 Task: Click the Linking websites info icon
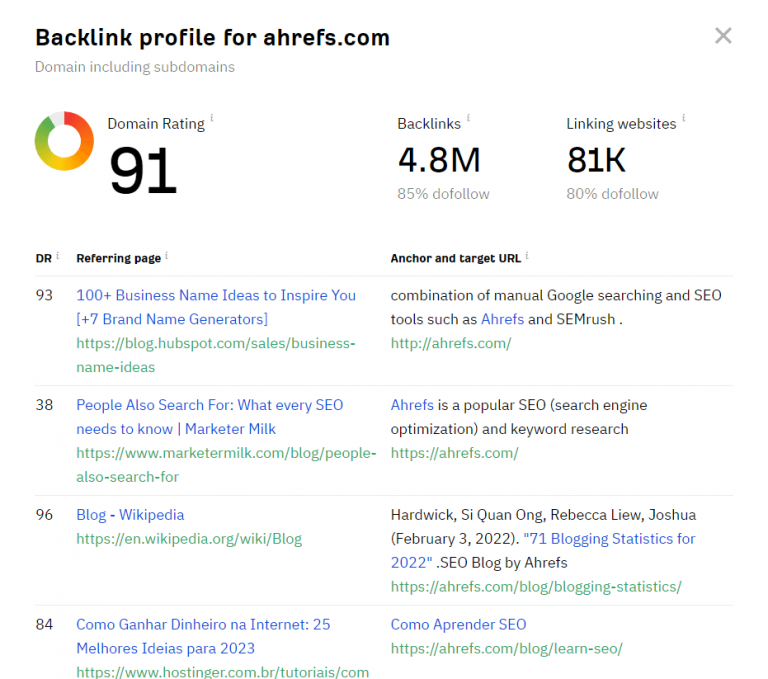683,118
